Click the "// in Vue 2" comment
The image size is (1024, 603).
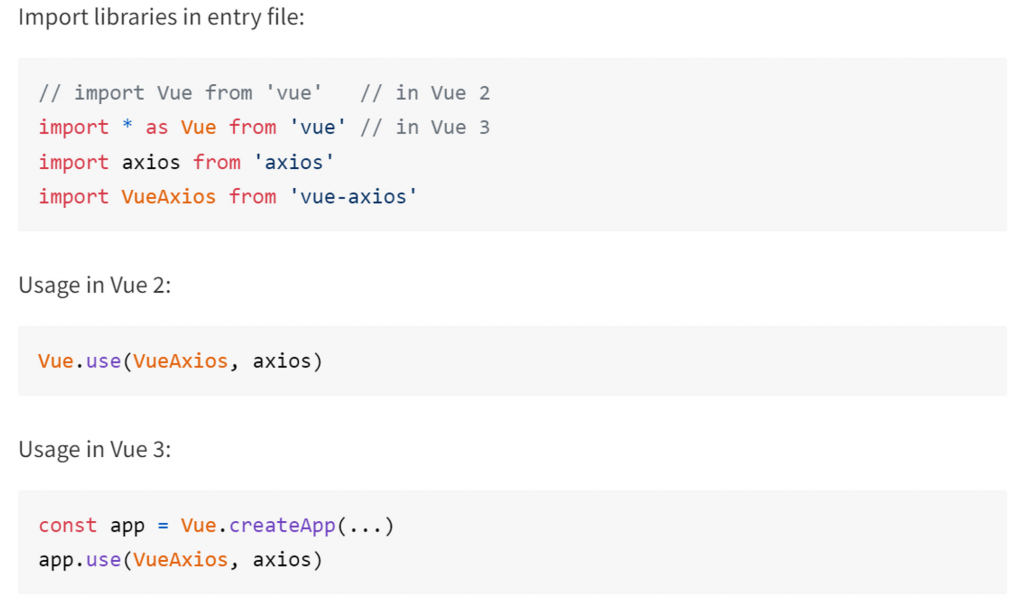[x=425, y=93]
